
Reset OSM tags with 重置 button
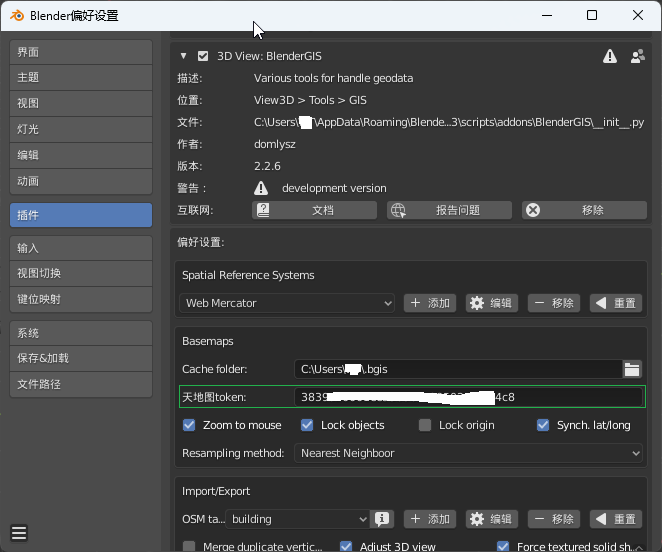click(616, 519)
